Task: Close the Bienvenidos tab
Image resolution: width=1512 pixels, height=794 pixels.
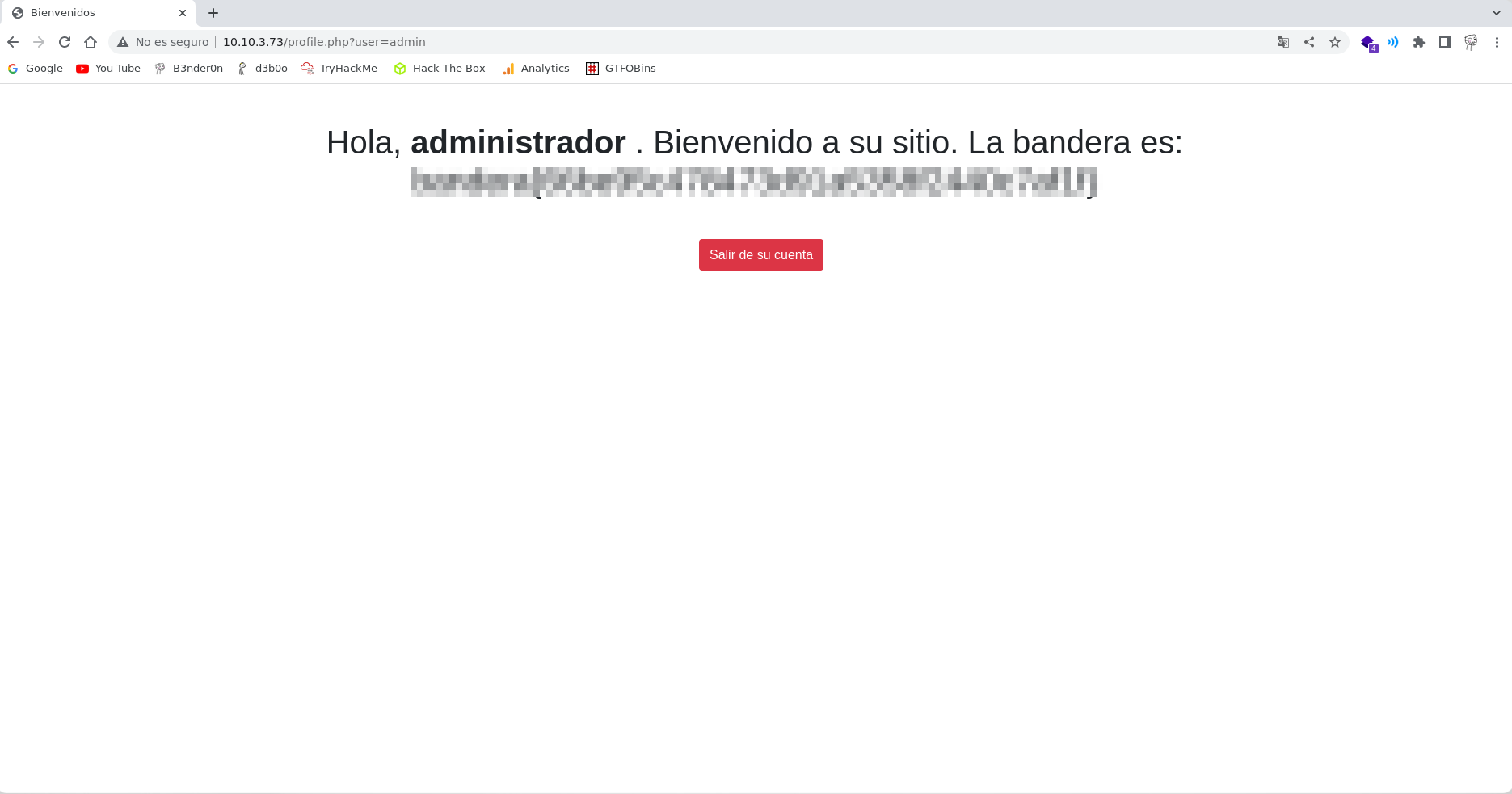Action: tap(183, 13)
